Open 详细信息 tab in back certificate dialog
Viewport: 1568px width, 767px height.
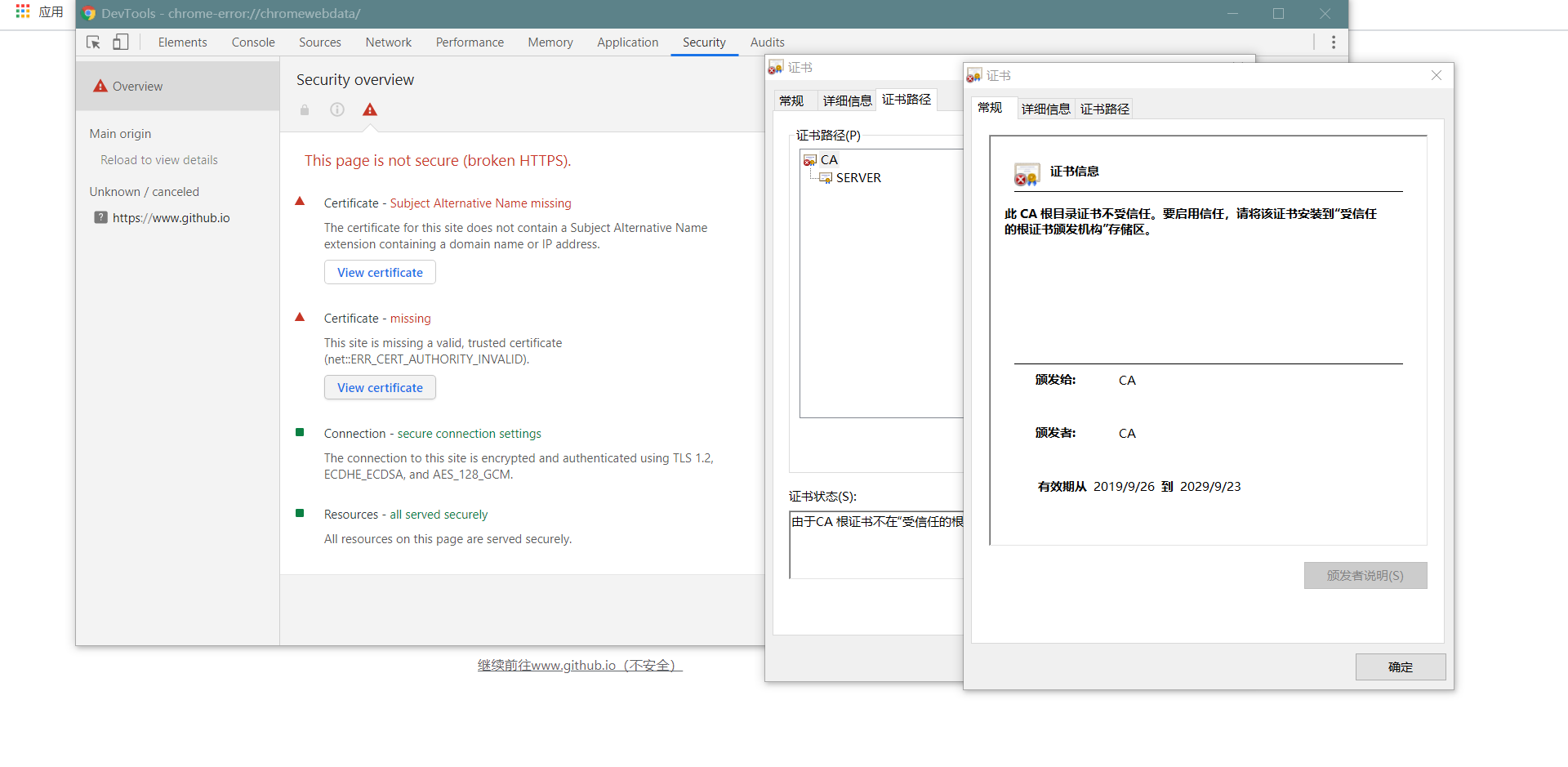tap(848, 100)
